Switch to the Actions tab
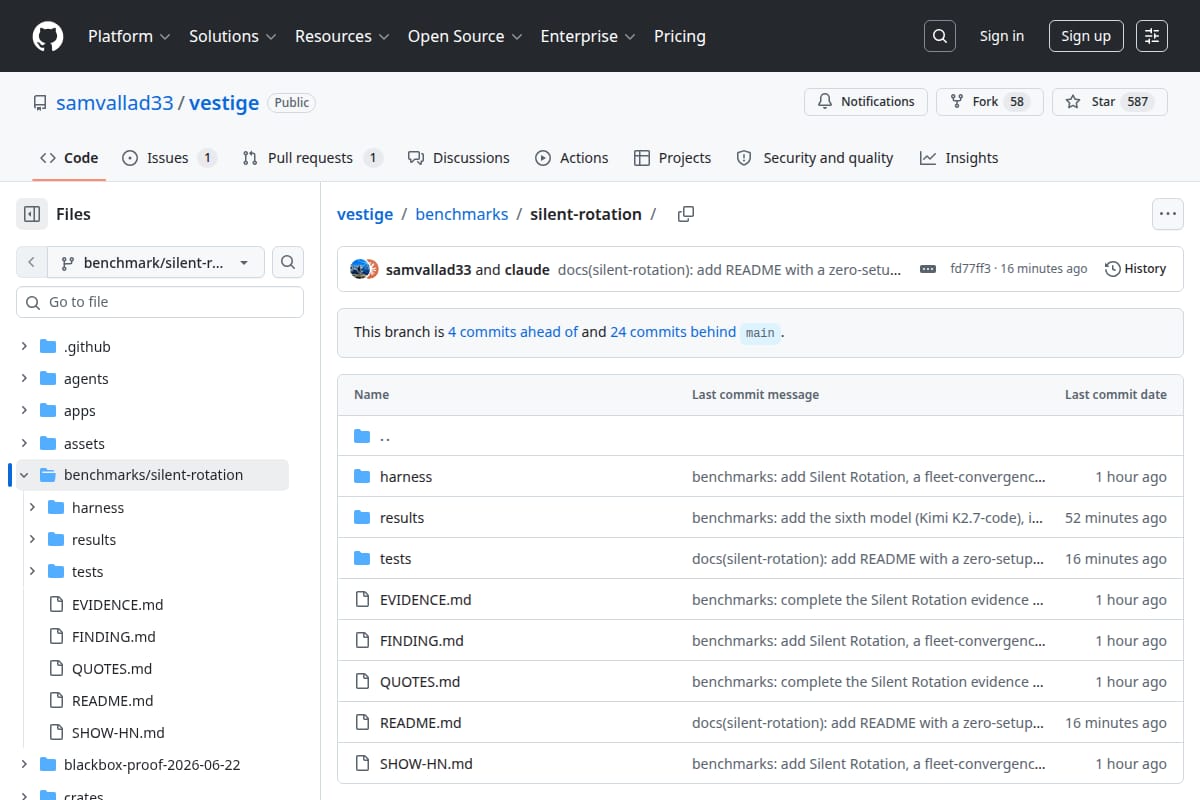 [x=572, y=158]
